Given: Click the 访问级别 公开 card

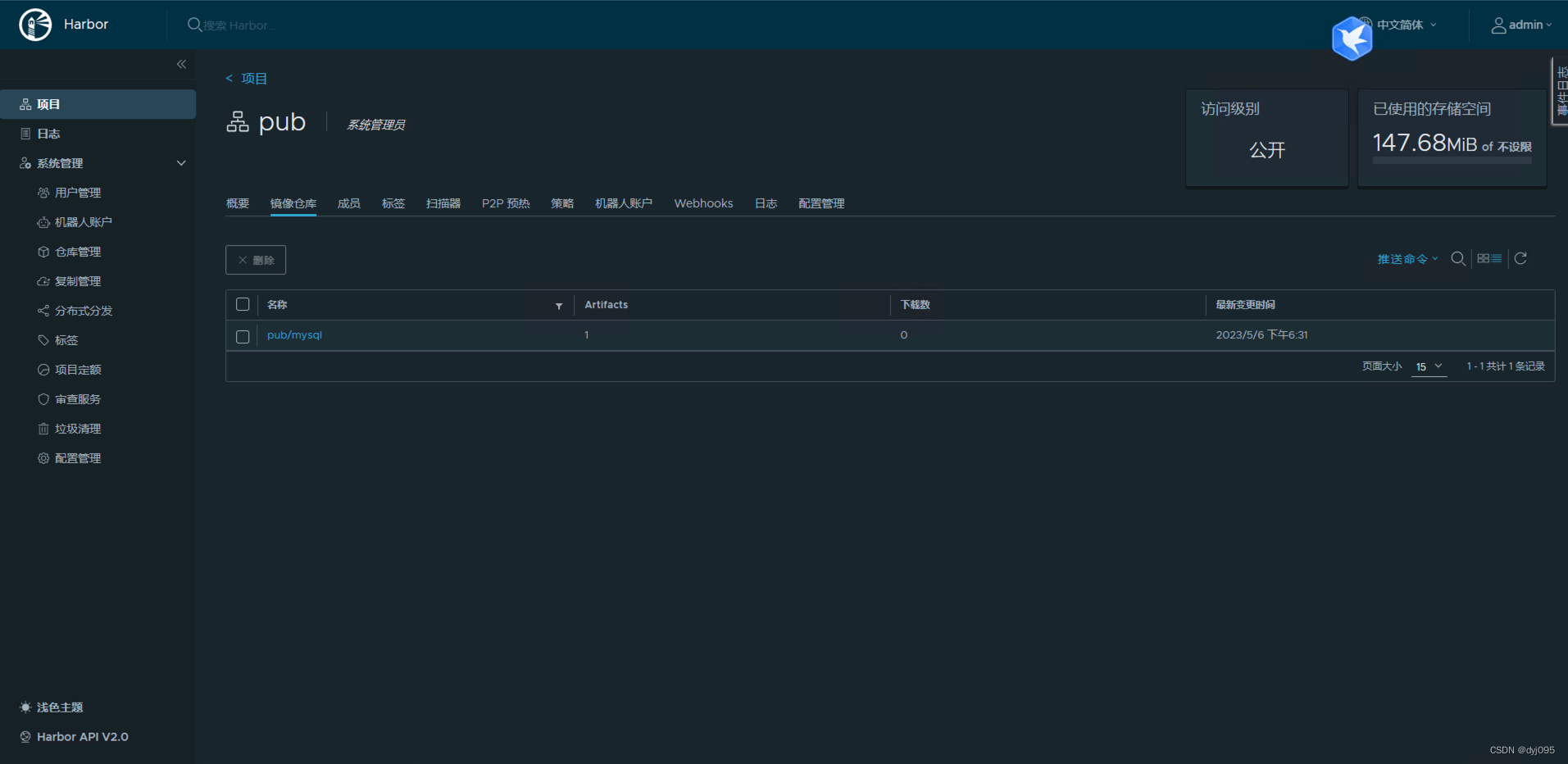Looking at the screenshot, I should click(x=1266, y=138).
